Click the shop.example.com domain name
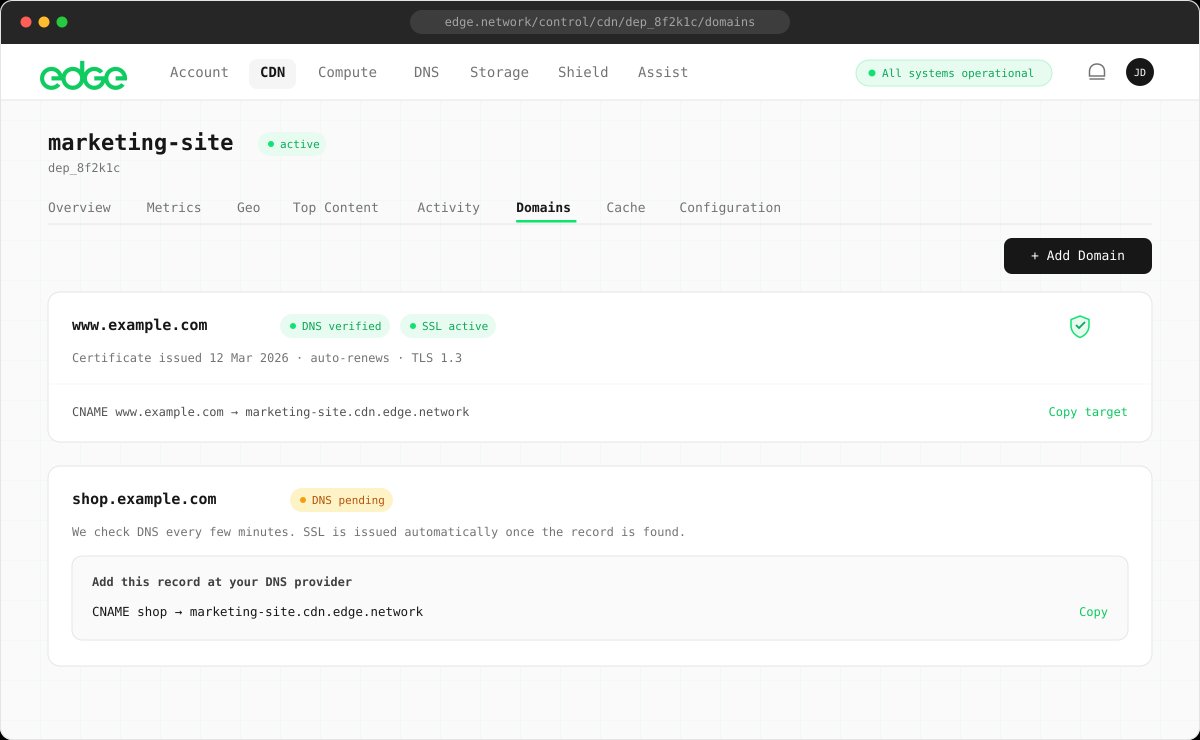 pos(144,499)
